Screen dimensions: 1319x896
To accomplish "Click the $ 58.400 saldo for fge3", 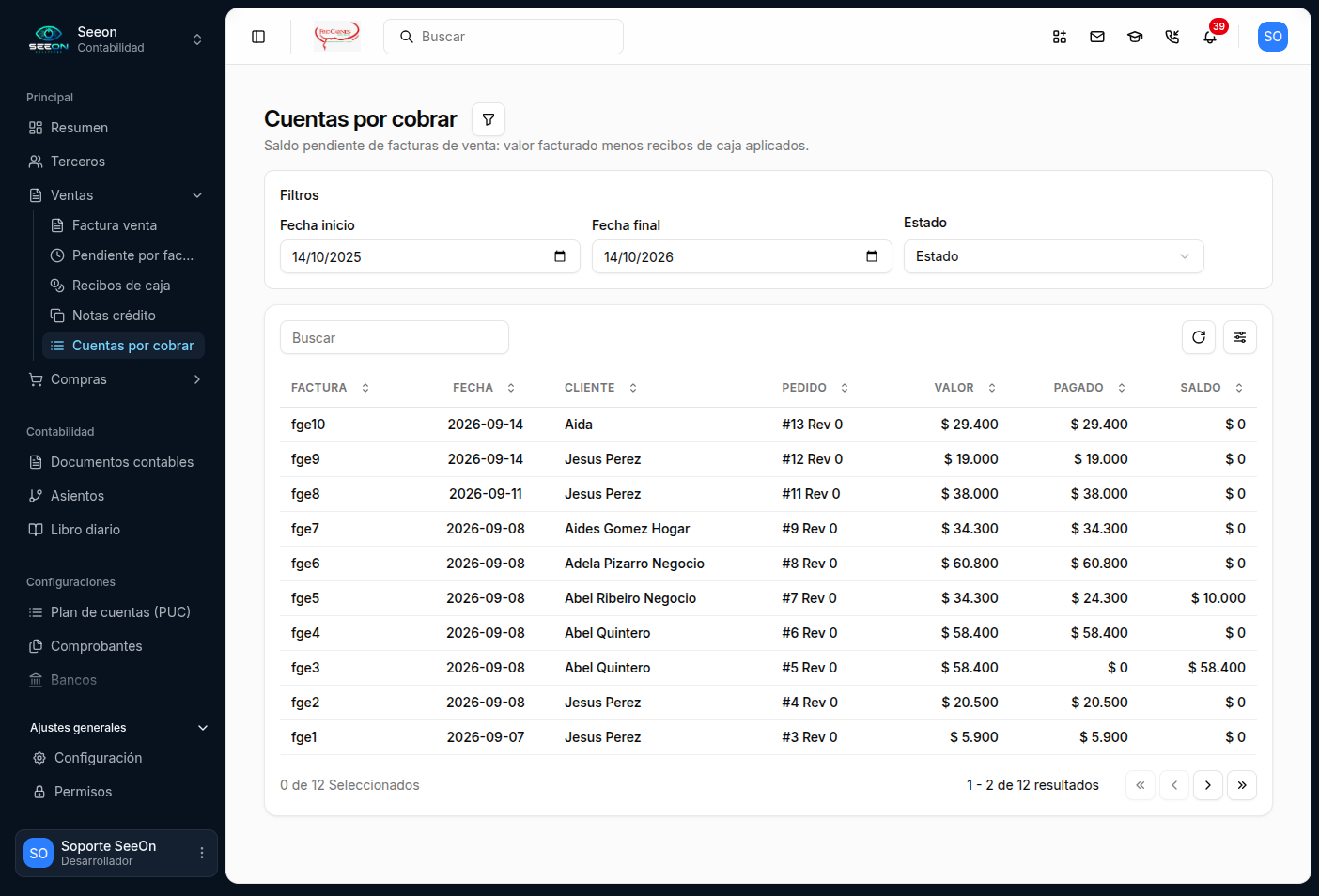I will click(1217, 668).
